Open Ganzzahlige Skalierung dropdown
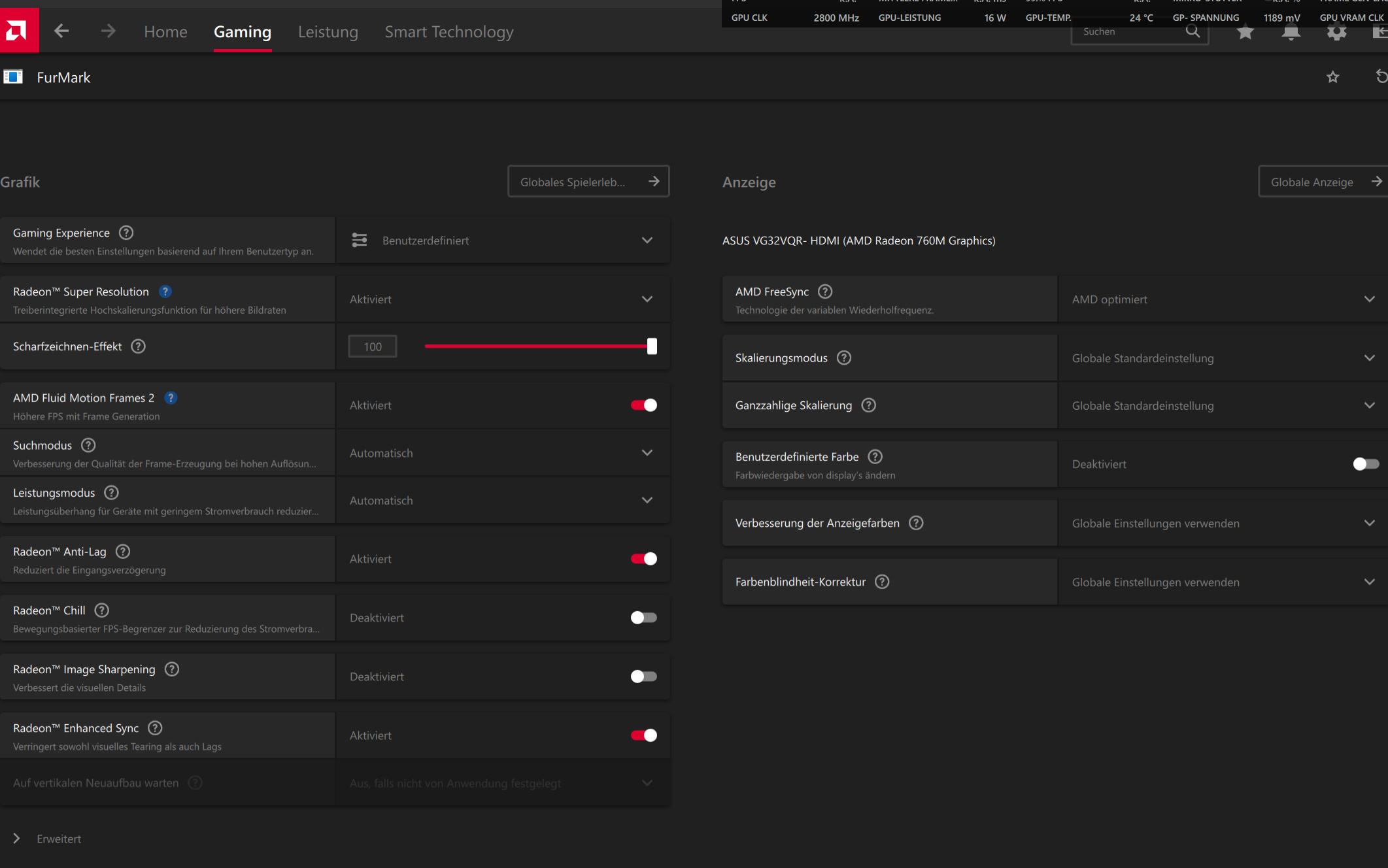This screenshot has height=868, width=1388. [x=1223, y=406]
